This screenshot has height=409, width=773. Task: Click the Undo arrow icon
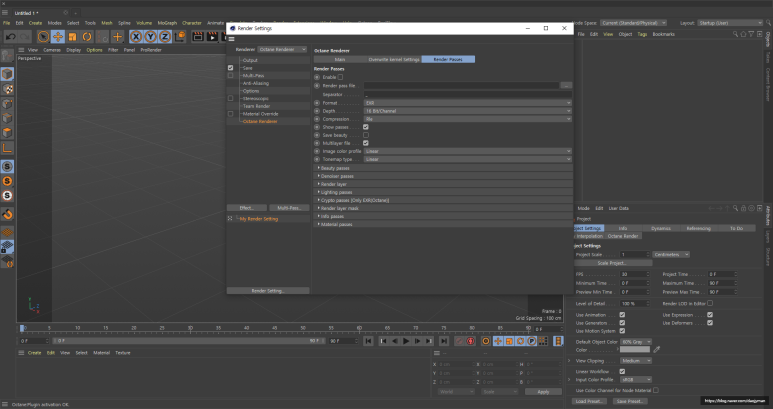point(10,36)
